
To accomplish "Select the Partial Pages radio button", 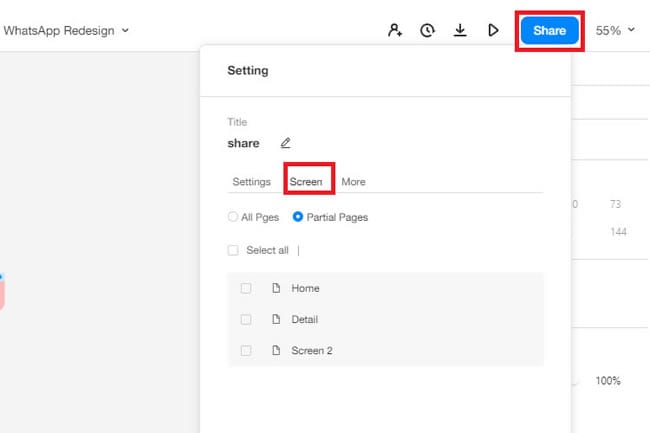I will 298,217.
